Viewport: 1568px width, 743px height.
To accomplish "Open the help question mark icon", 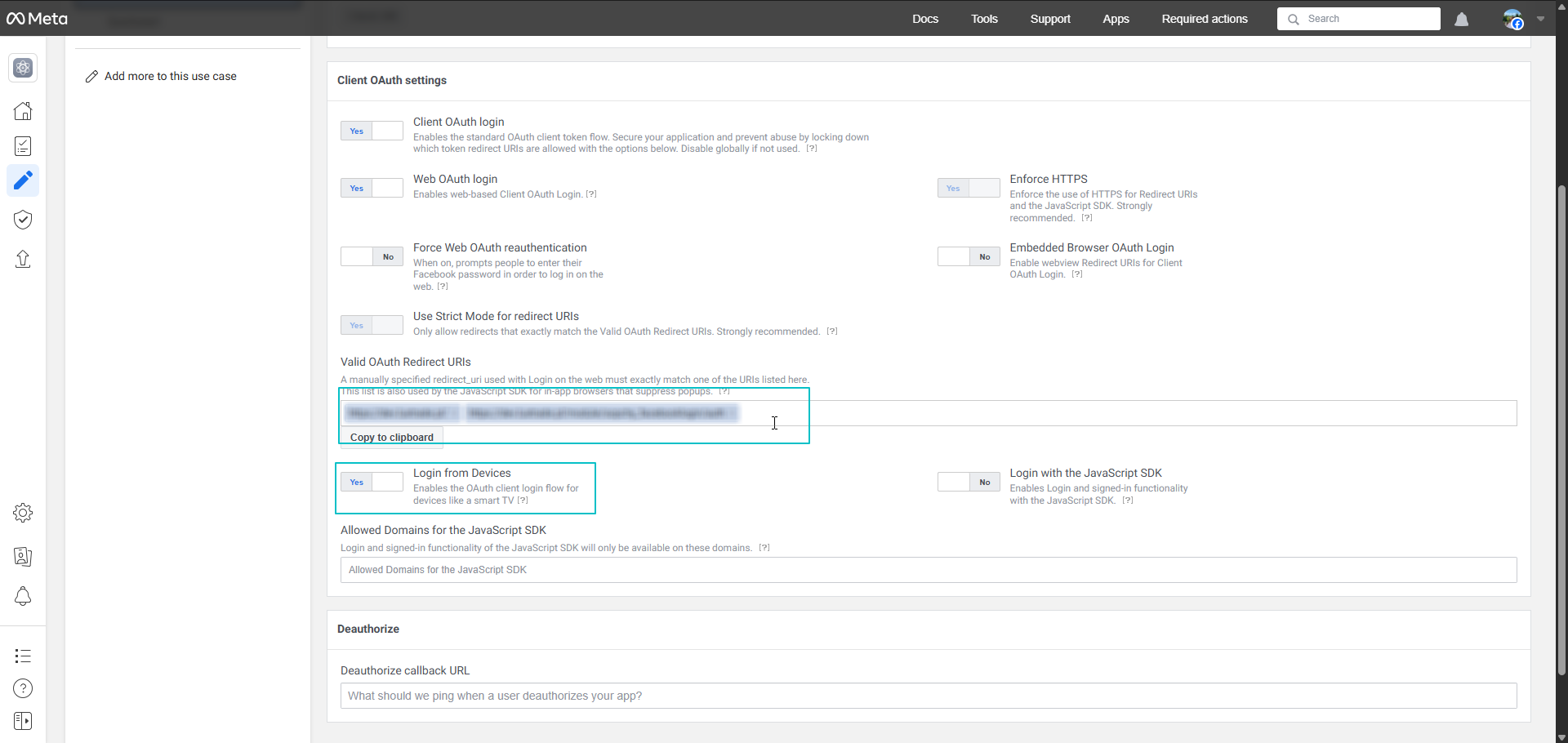I will 23,688.
